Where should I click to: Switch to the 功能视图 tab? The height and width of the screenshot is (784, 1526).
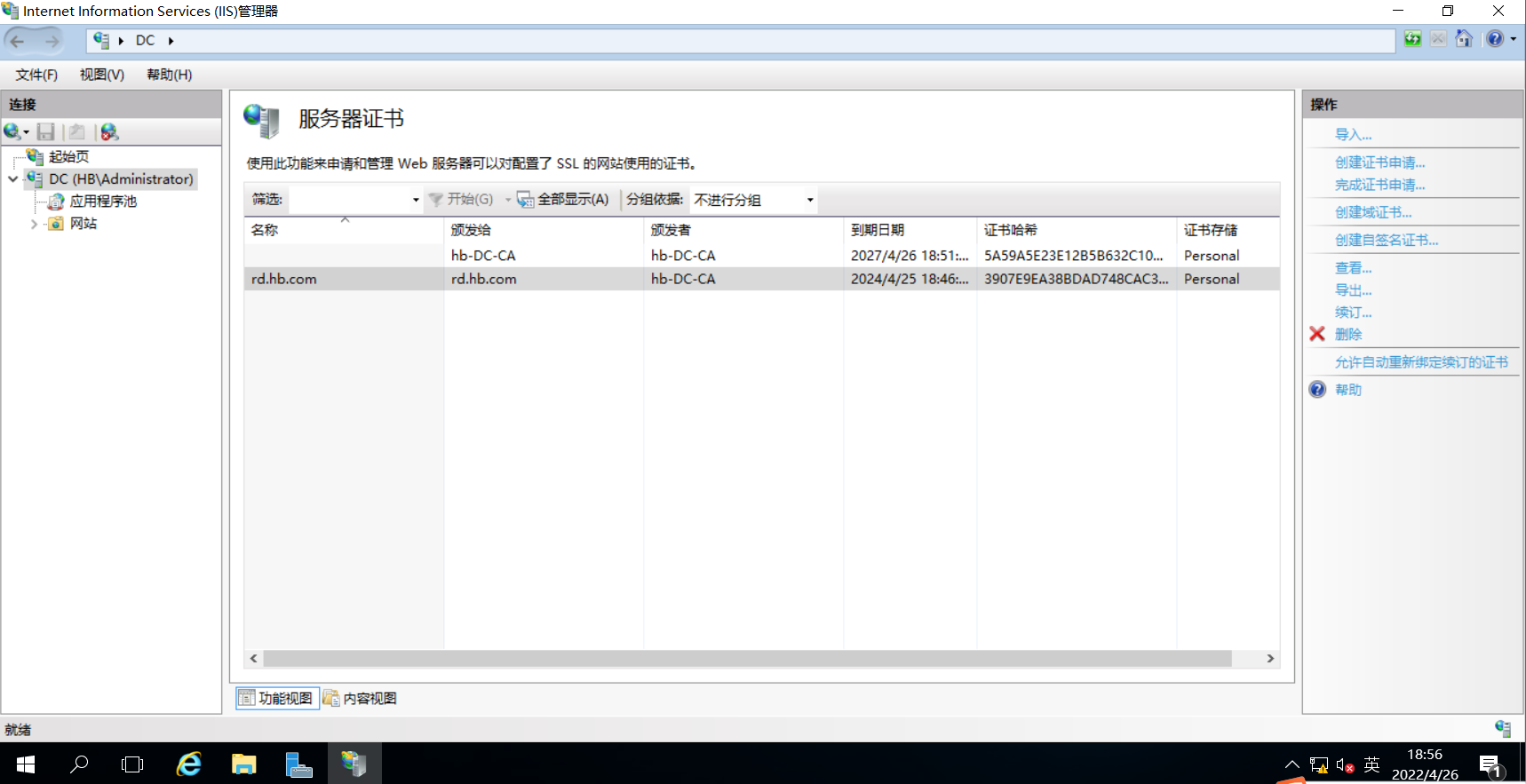click(x=277, y=698)
